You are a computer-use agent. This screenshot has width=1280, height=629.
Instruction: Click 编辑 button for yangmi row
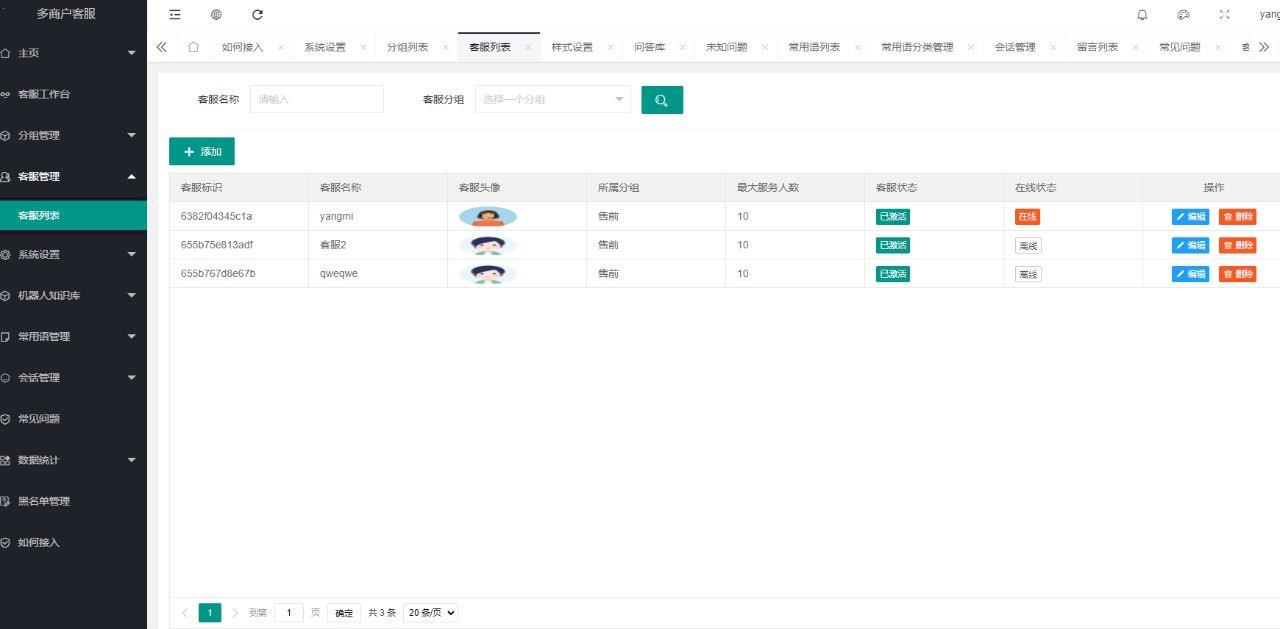pyautogui.click(x=1190, y=217)
